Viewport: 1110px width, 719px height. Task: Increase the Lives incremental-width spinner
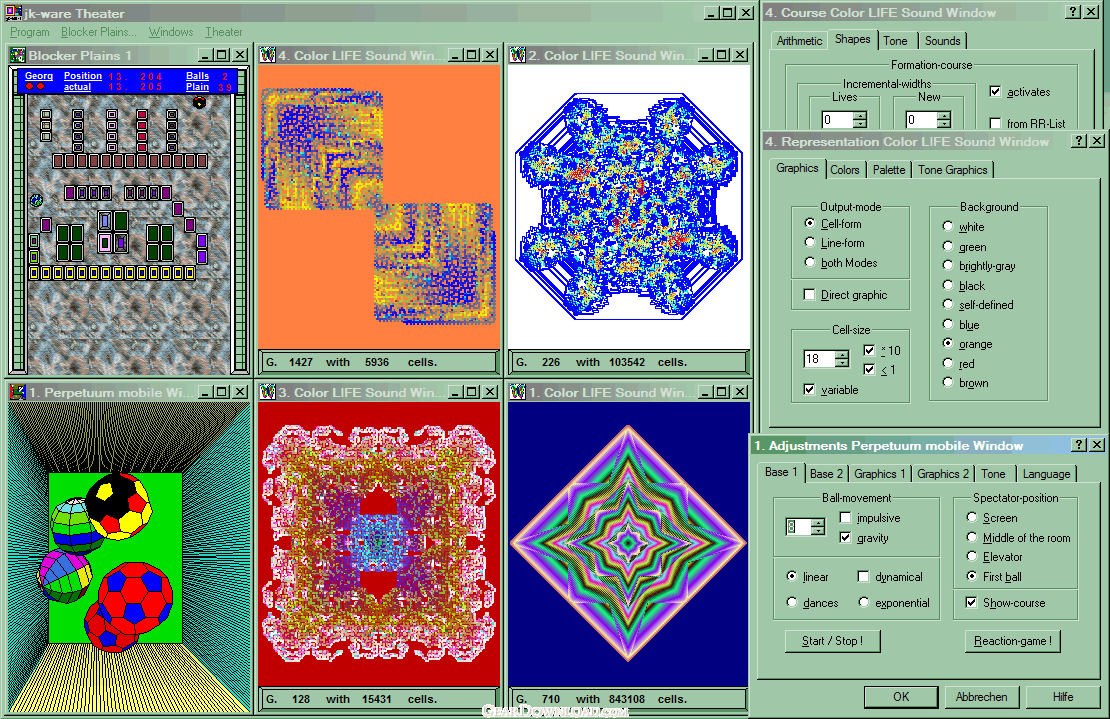(x=860, y=116)
